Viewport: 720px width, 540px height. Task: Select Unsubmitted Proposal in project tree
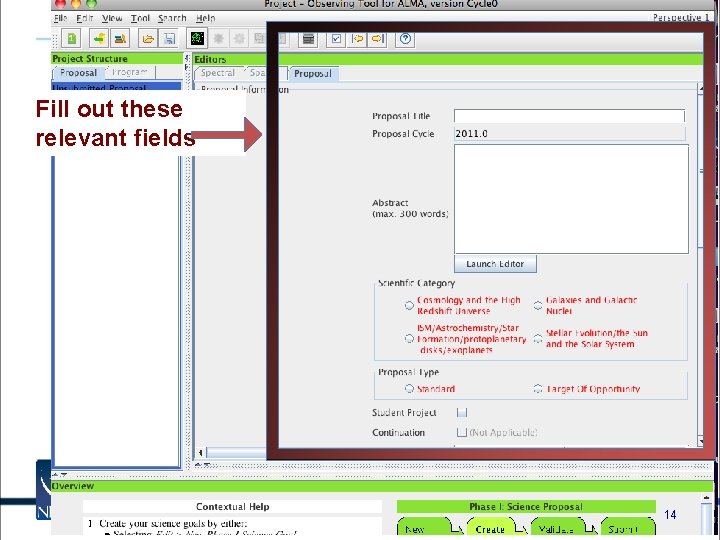(117, 86)
